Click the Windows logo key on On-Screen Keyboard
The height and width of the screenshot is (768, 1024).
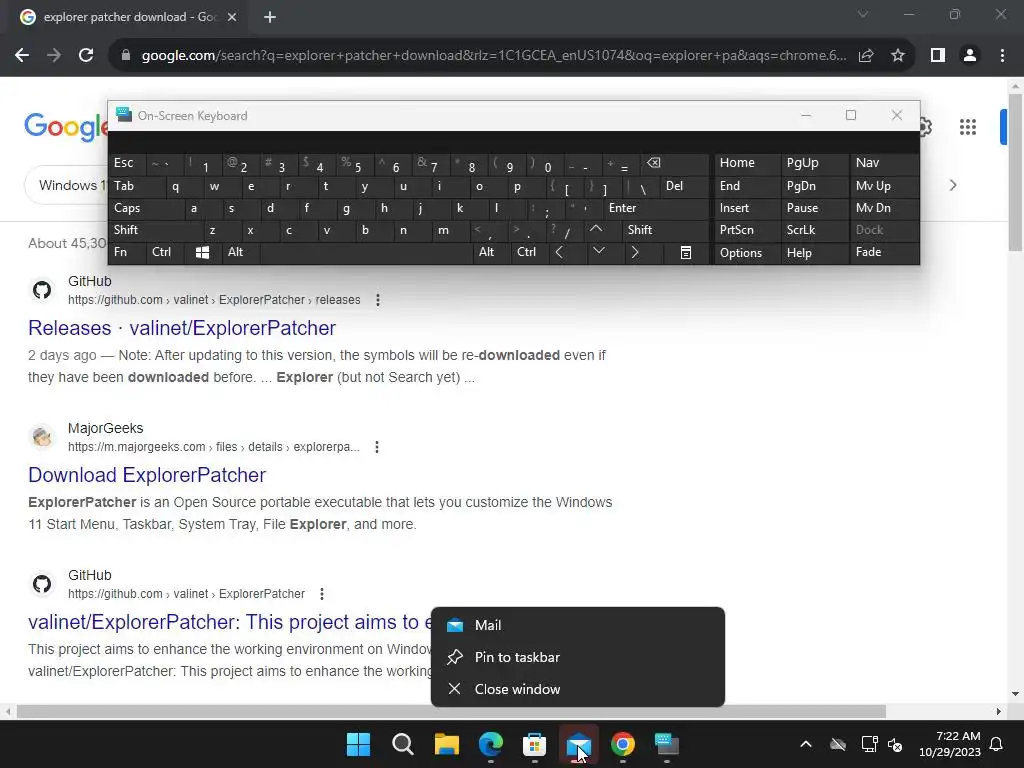click(x=202, y=252)
